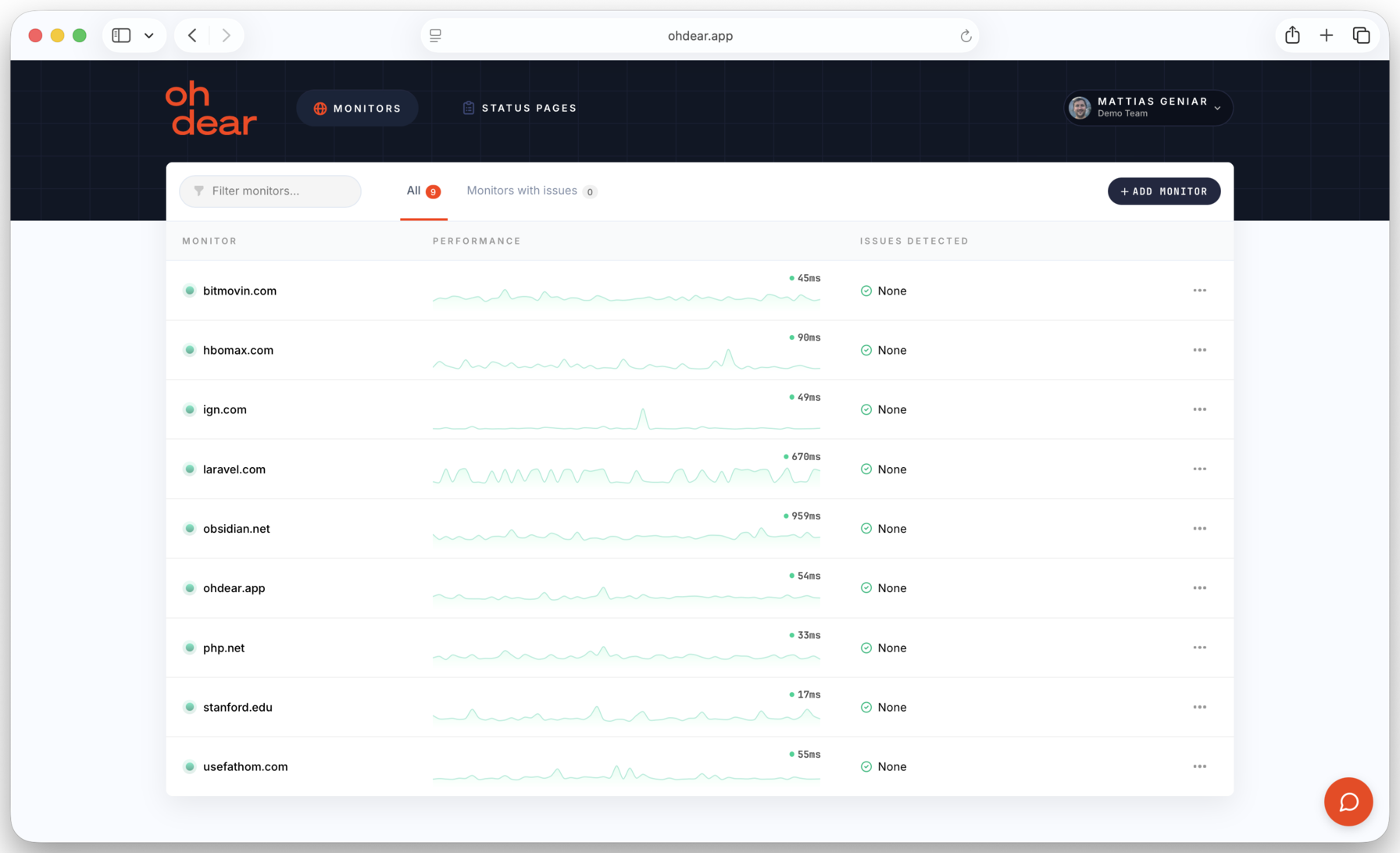
Task: Open options menu for bitmovin.com row
Action: [x=1199, y=291]
